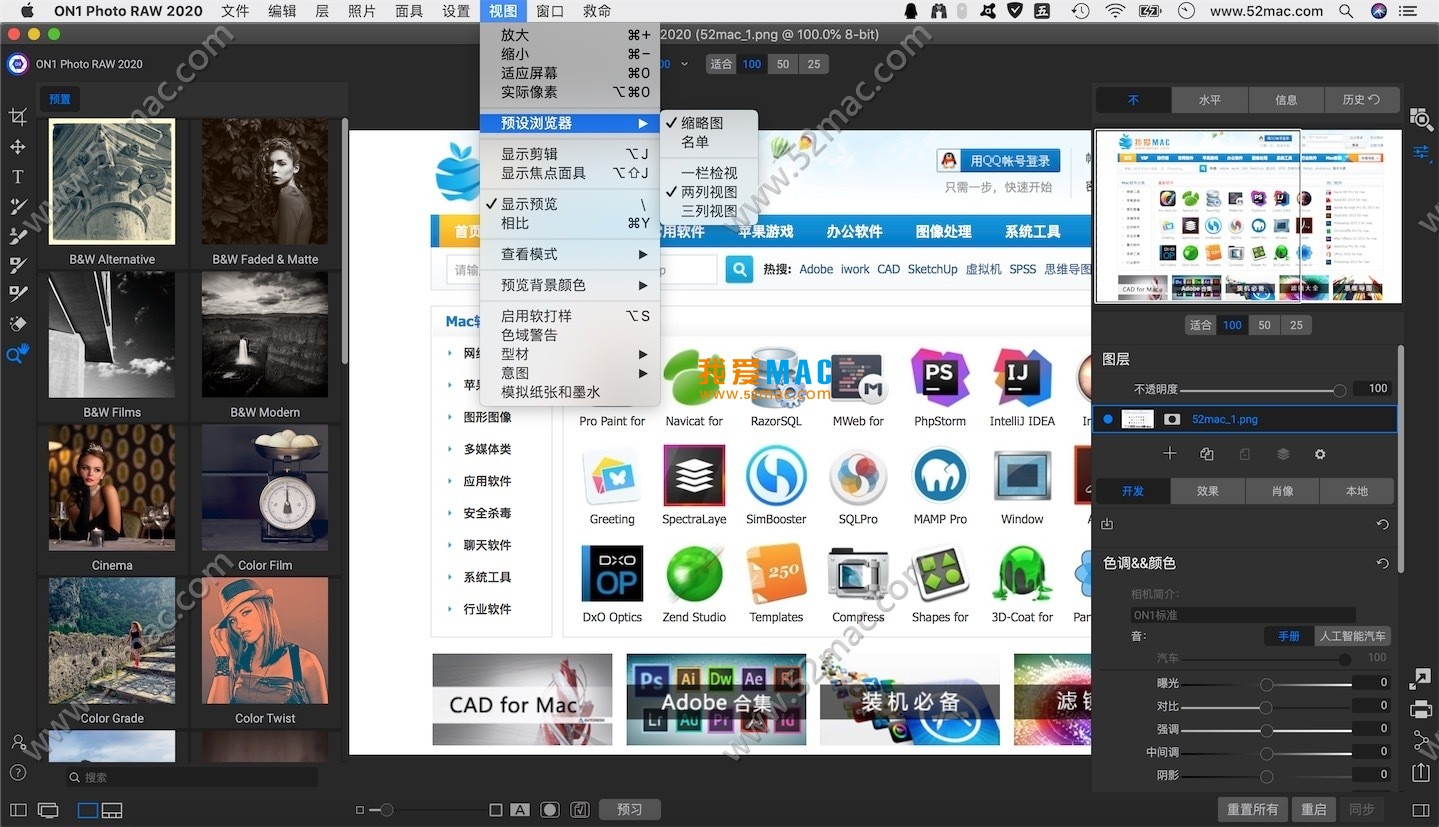Select the Zoom and Hand view tool

(x=17, y=354)
